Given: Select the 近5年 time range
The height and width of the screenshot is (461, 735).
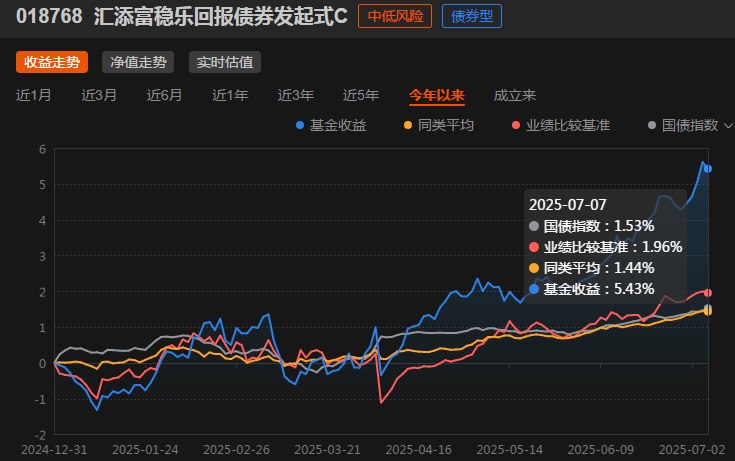Looking at the screenshot, I should coord(361,95).
